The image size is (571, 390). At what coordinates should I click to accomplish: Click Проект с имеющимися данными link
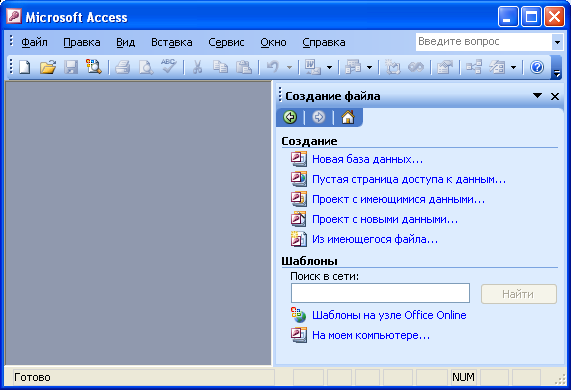[x=398, y=199]
